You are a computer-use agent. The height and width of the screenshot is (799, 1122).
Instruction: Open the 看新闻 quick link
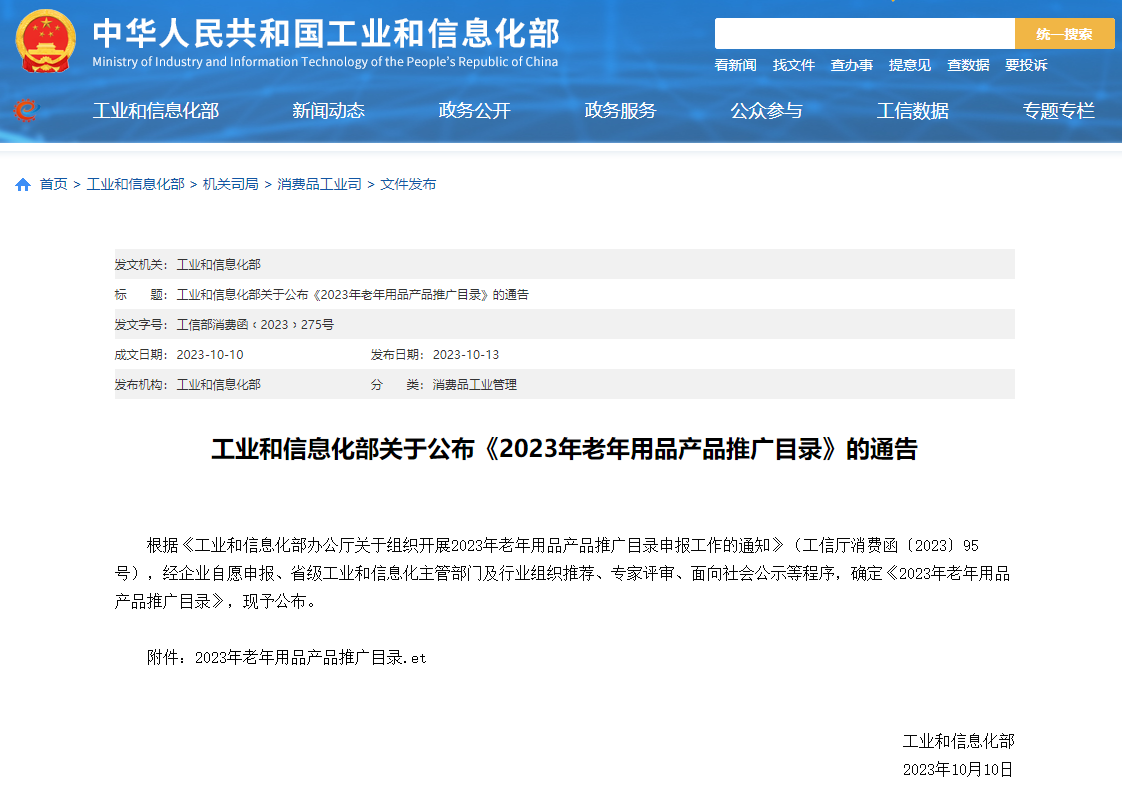(735, 65)
